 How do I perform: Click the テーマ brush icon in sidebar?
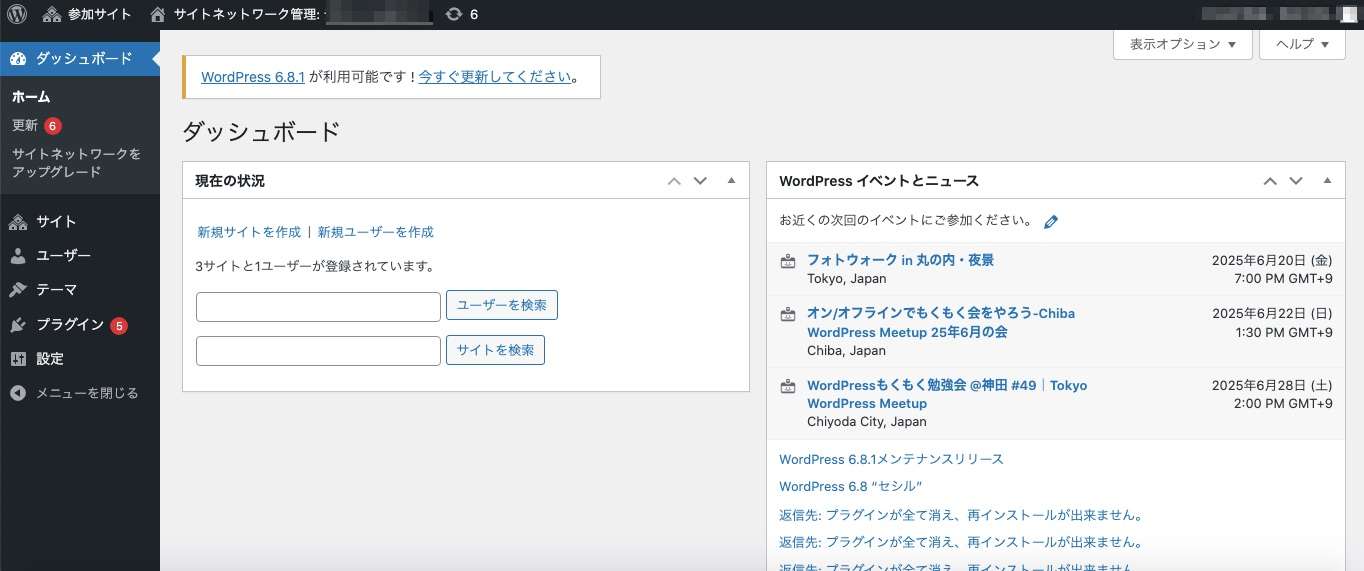tap(18, 290)
